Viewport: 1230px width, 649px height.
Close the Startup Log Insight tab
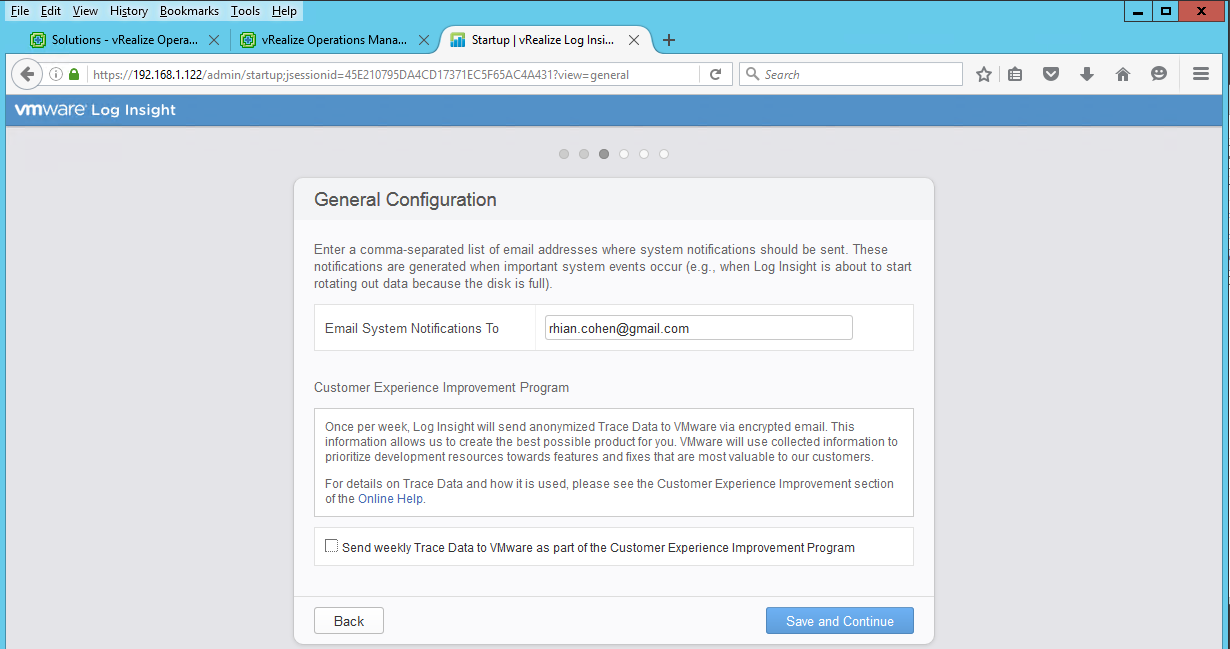point(633,40)
